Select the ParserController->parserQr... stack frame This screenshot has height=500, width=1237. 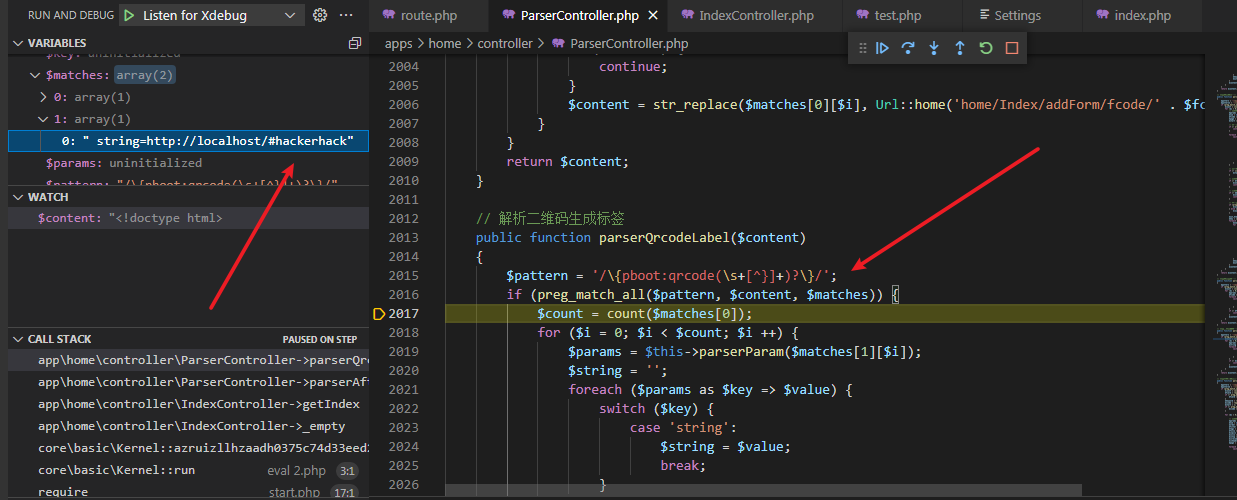pyautogui.click(x=188, y=360)
